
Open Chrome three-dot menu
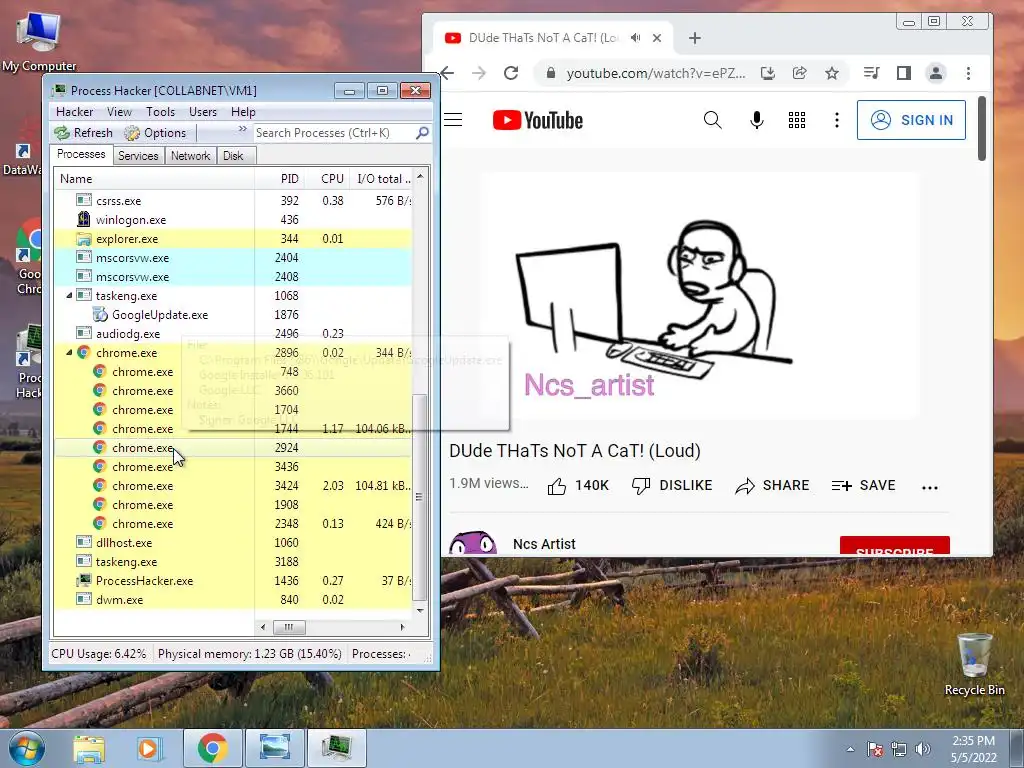968,73
